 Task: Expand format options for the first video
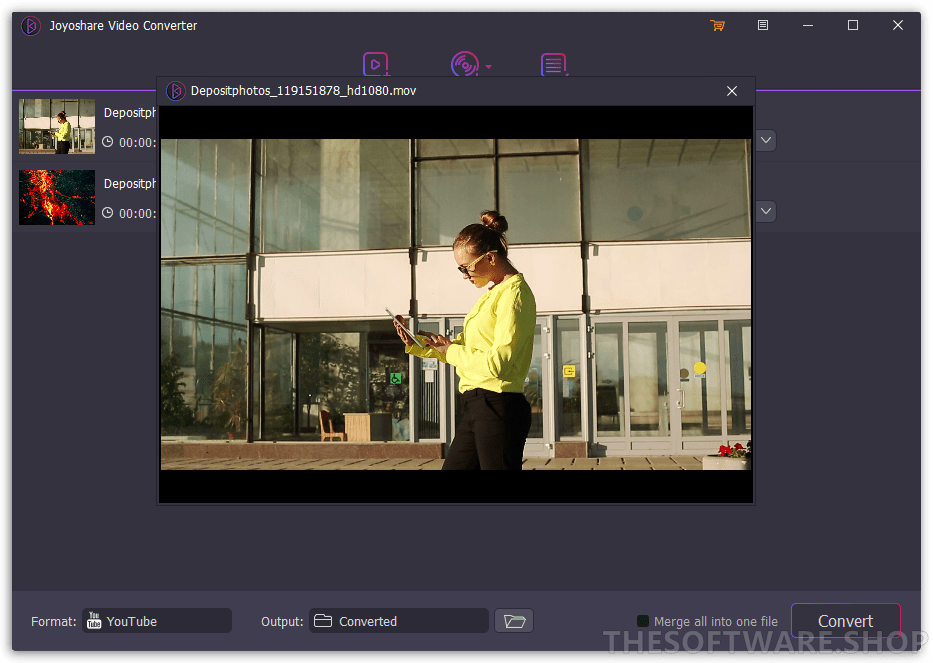765,140
